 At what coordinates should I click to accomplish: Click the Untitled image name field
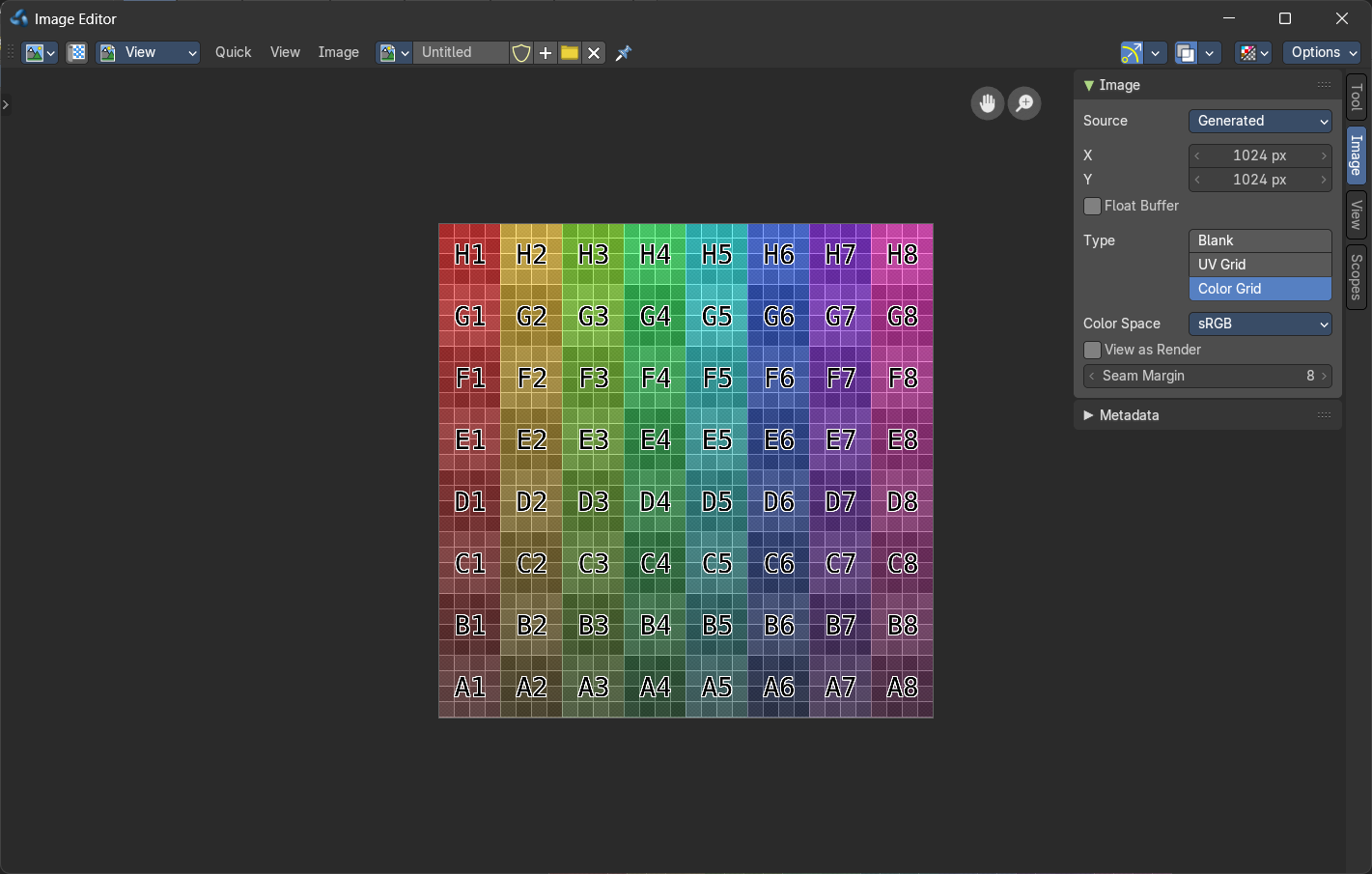461,53
